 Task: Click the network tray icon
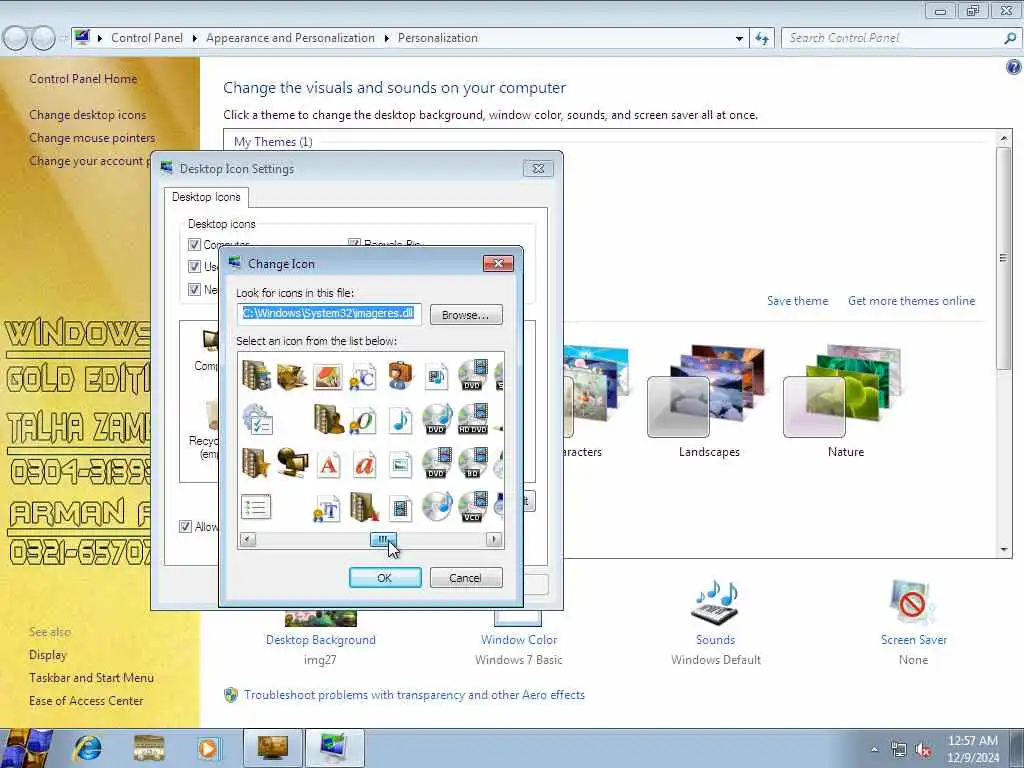pos(899,750)
